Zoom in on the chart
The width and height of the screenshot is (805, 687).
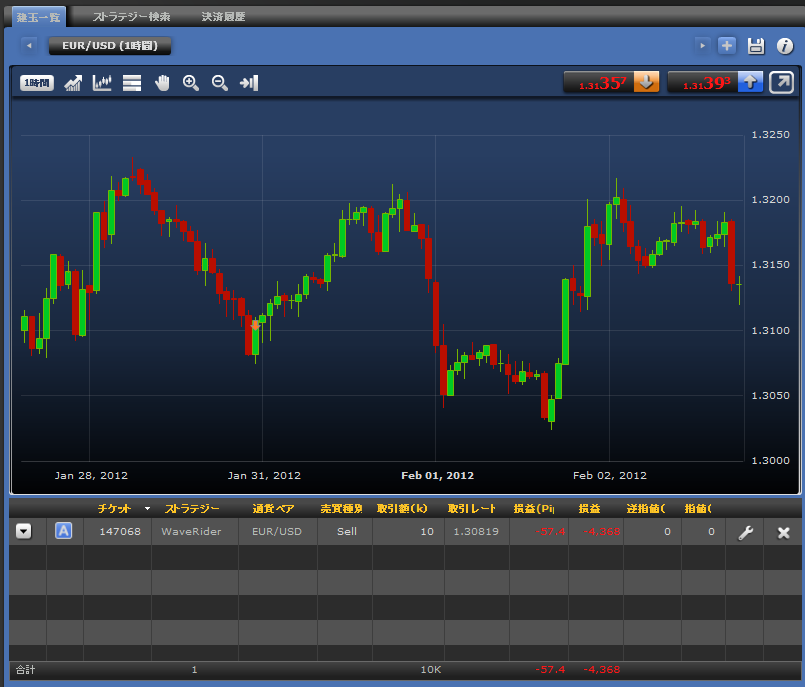(x=191, y=83)
